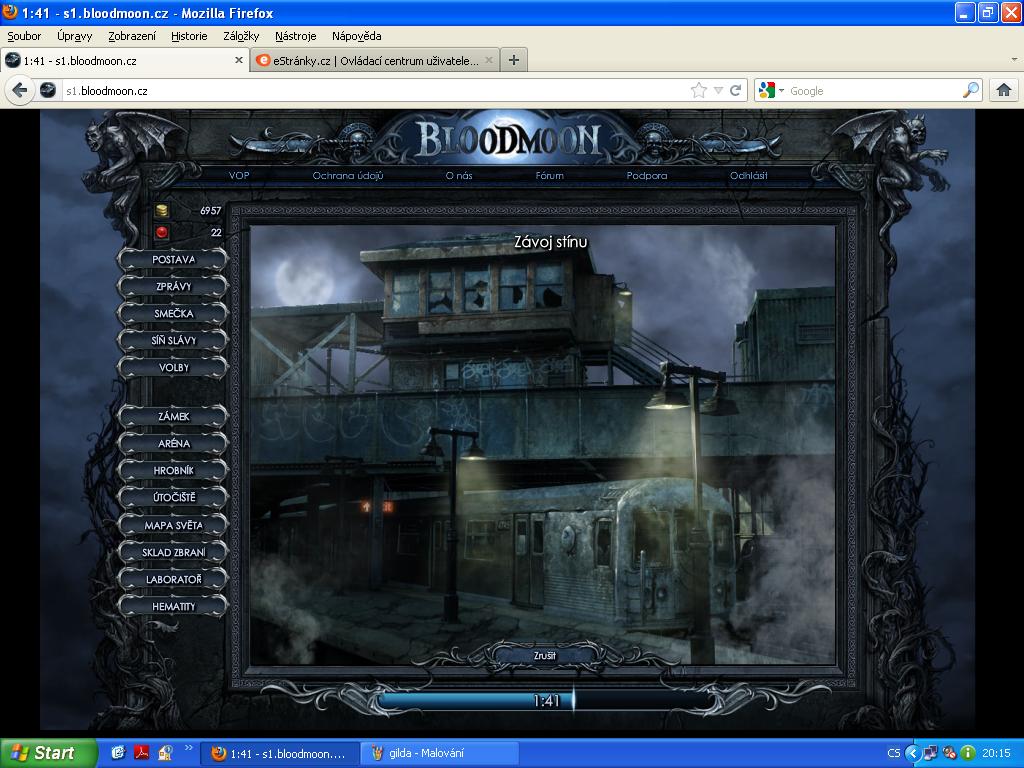The image size is (1024, 768).
Task: Switch to the eStránky.cz tab
Action: coord(375,60)
